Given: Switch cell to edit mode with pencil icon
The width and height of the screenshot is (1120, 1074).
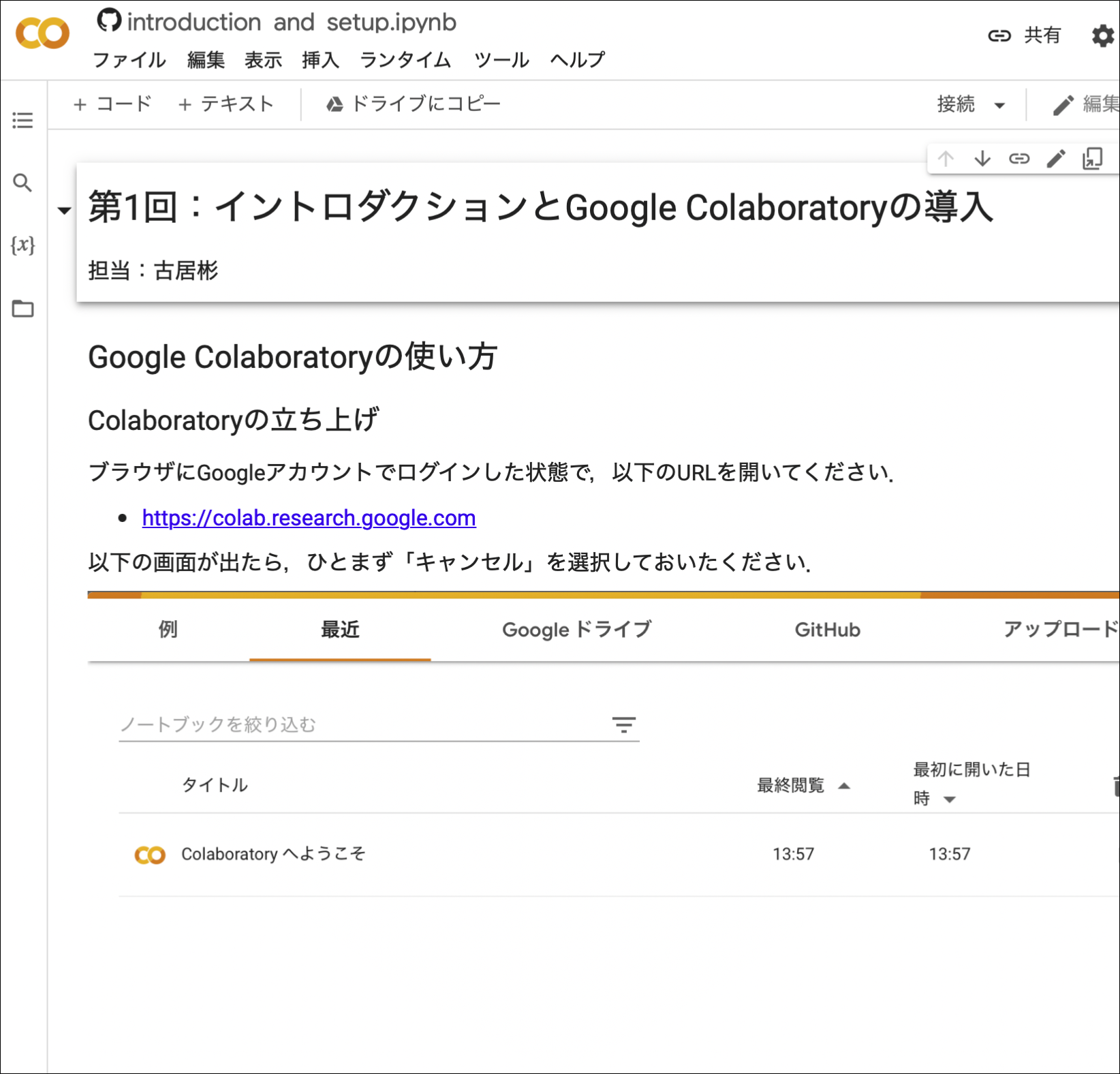Looking at the screenshot, I should point(1055,159).
